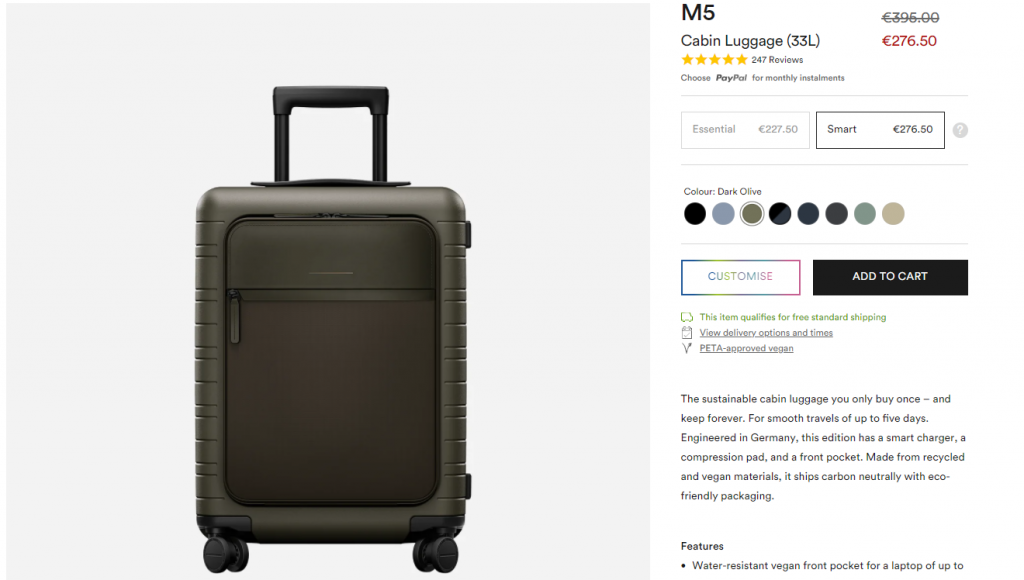
Task: Select the Dark Olive colour swatch
Action: pyautogui.click(x=752, y=214)
